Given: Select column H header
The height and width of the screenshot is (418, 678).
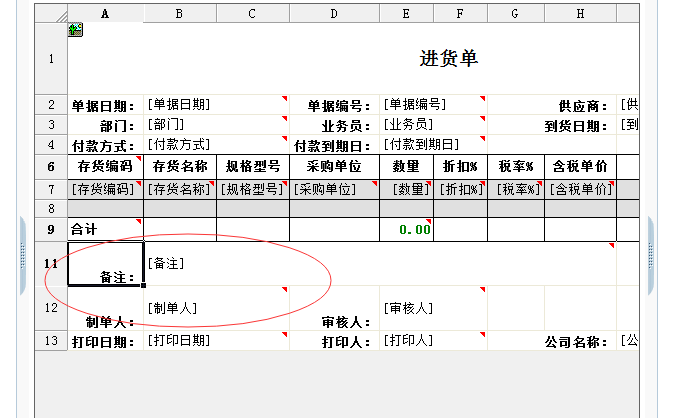Looking at the screenshot, I should (580, 14).
